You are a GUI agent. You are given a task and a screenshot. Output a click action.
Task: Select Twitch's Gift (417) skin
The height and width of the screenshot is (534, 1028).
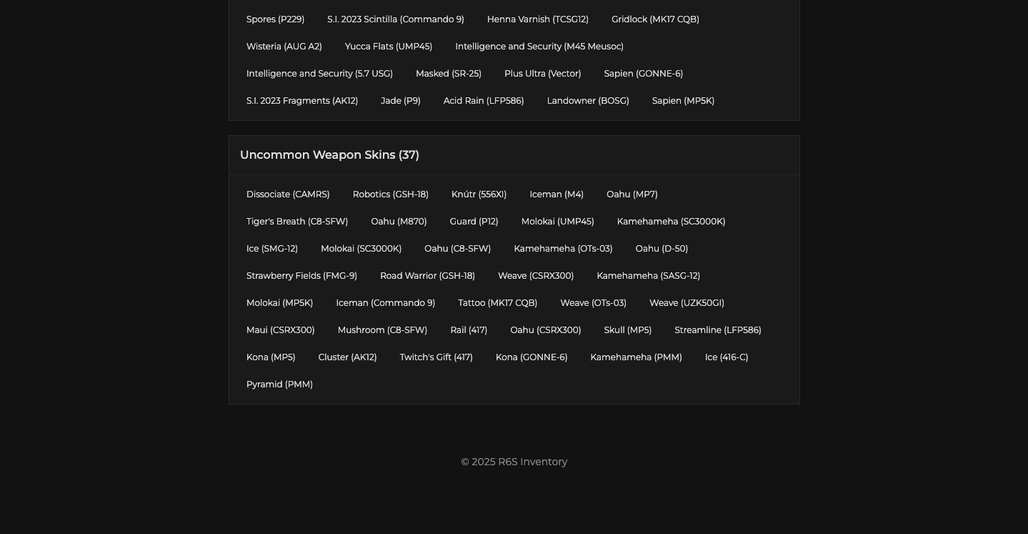[436, 358]
